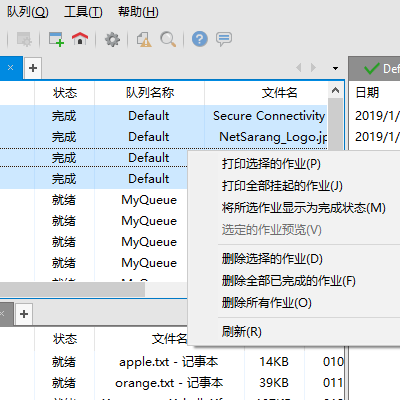400x400 pixels.
Task: Click the red home toolbar icon
Action: coord(80,39)
